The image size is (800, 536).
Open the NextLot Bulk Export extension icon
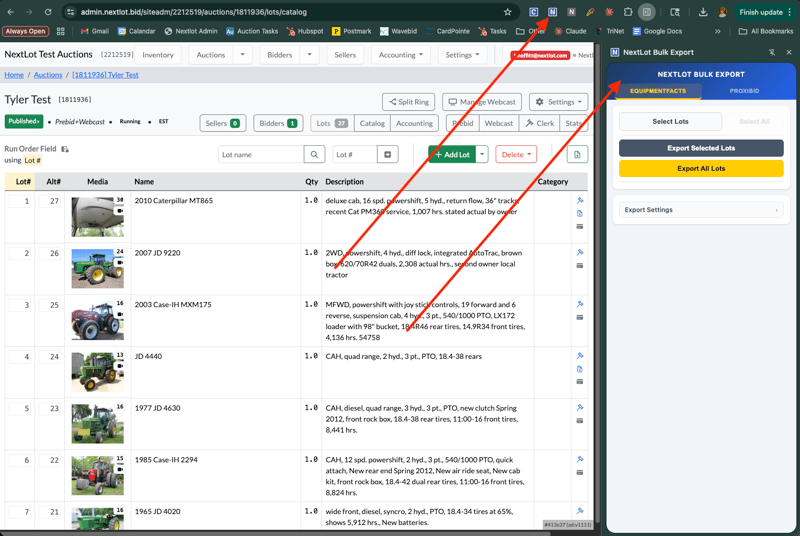tap(552, 12)
